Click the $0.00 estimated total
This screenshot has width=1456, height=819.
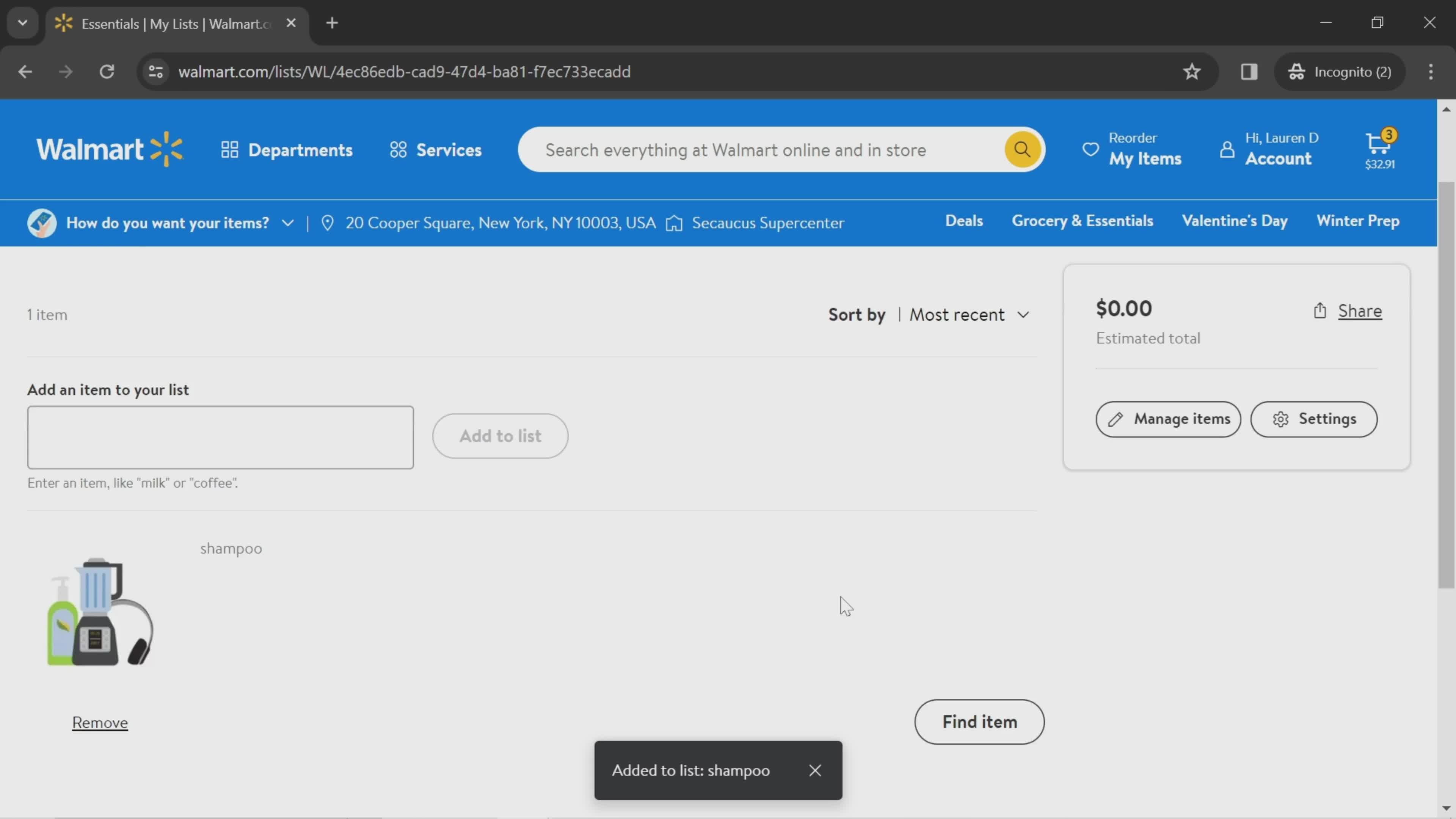1123,308
